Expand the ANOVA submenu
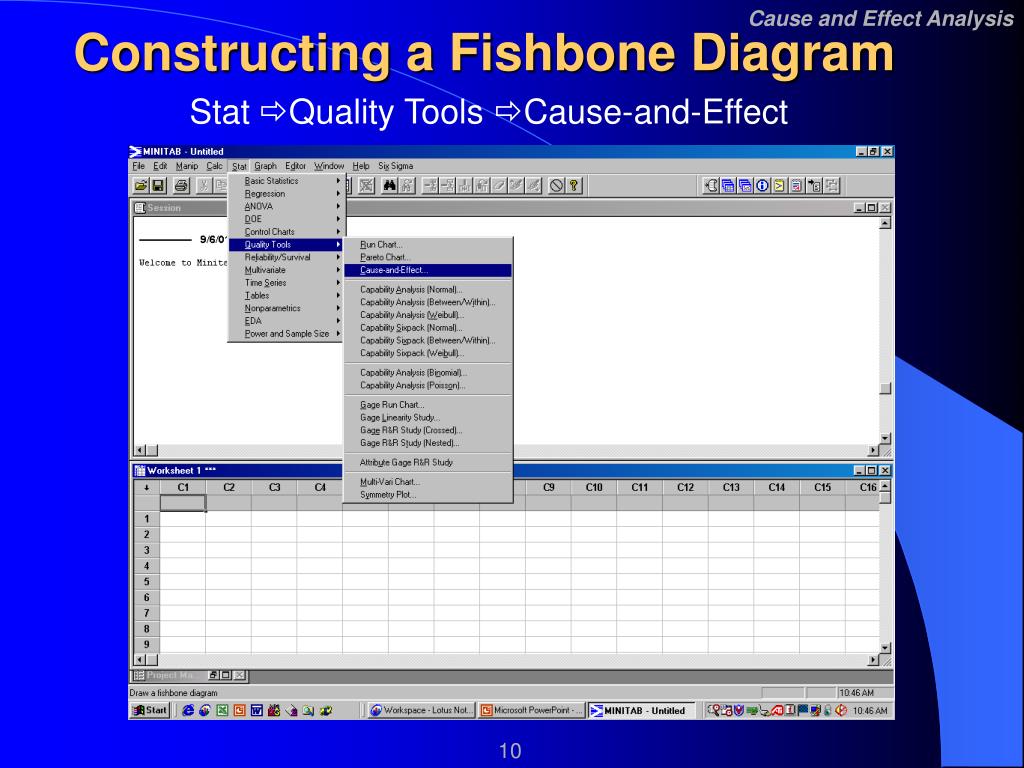The width and height of the screenshot is (1024, 768). [x=286, y=206]
